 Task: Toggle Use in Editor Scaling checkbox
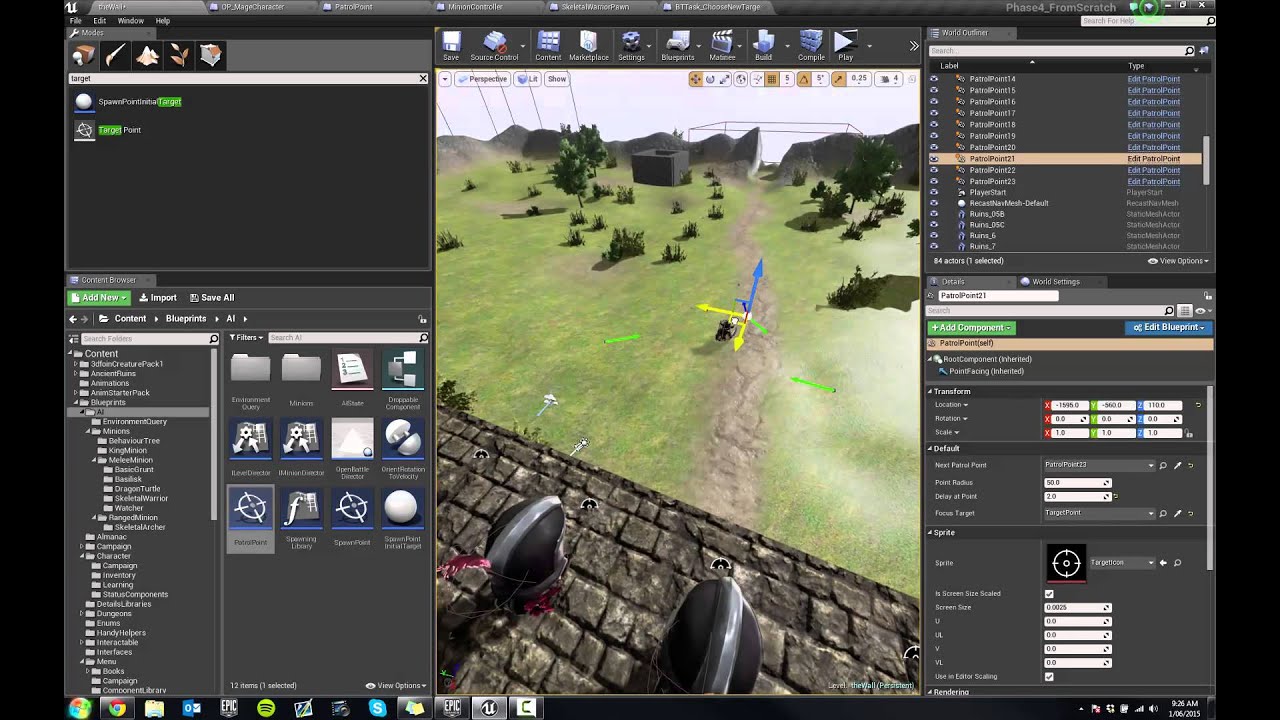pos(1049,677)
